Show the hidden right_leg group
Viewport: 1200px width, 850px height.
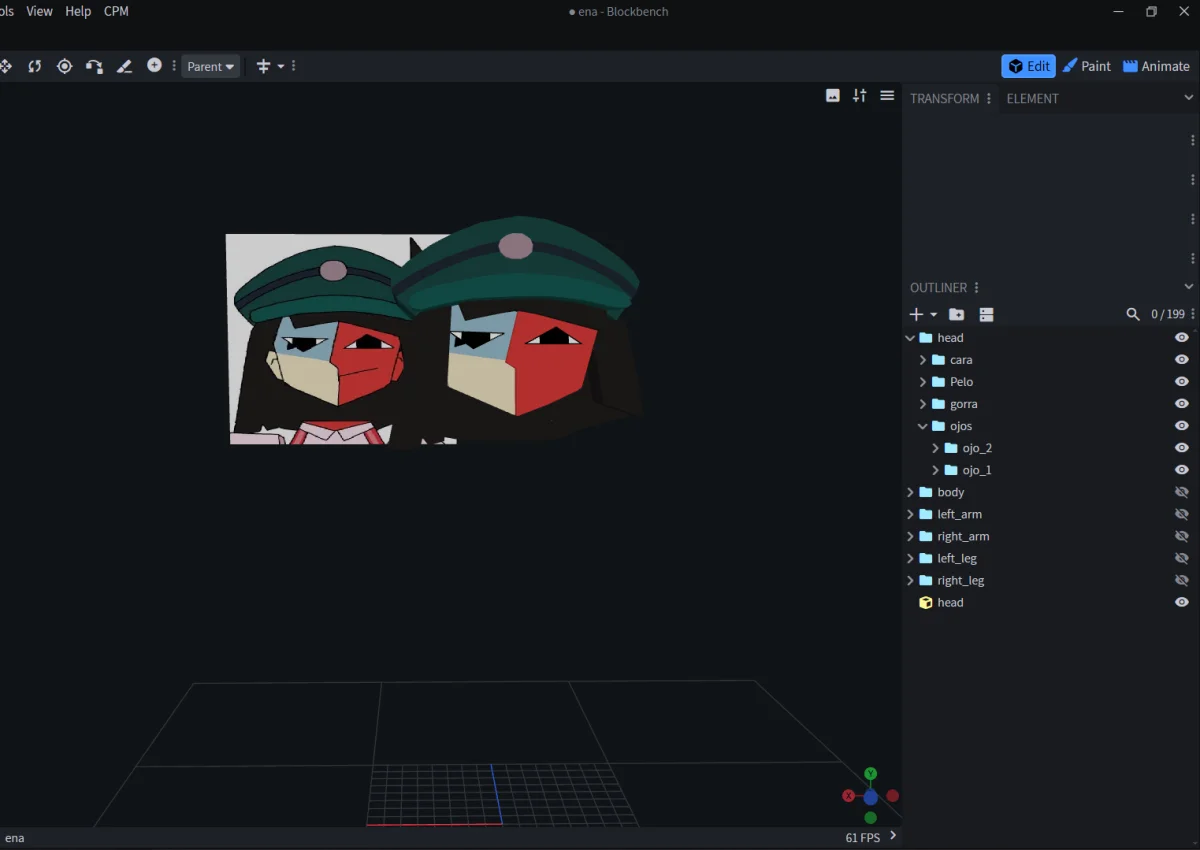point(1182,580)
